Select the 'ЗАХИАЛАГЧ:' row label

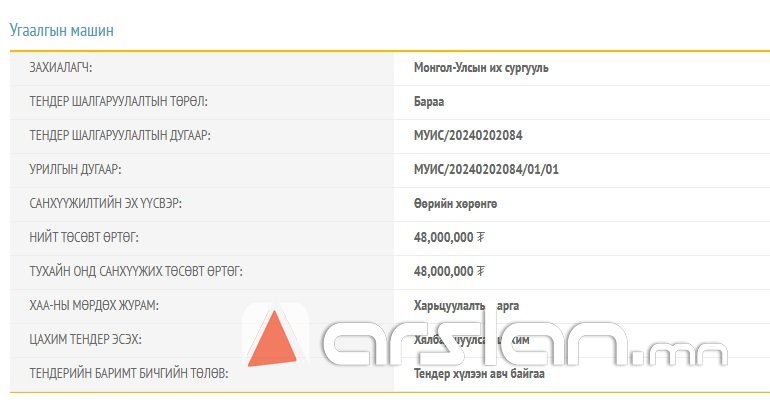click(x=68, y=68)
